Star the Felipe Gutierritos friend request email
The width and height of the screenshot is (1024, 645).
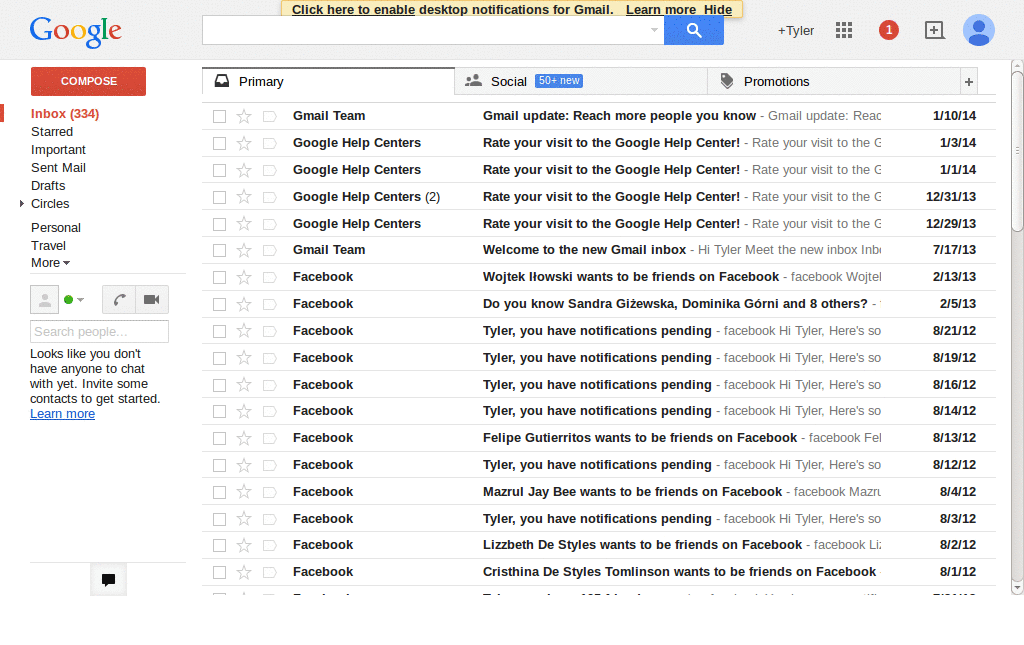click(x=244, y=438)
